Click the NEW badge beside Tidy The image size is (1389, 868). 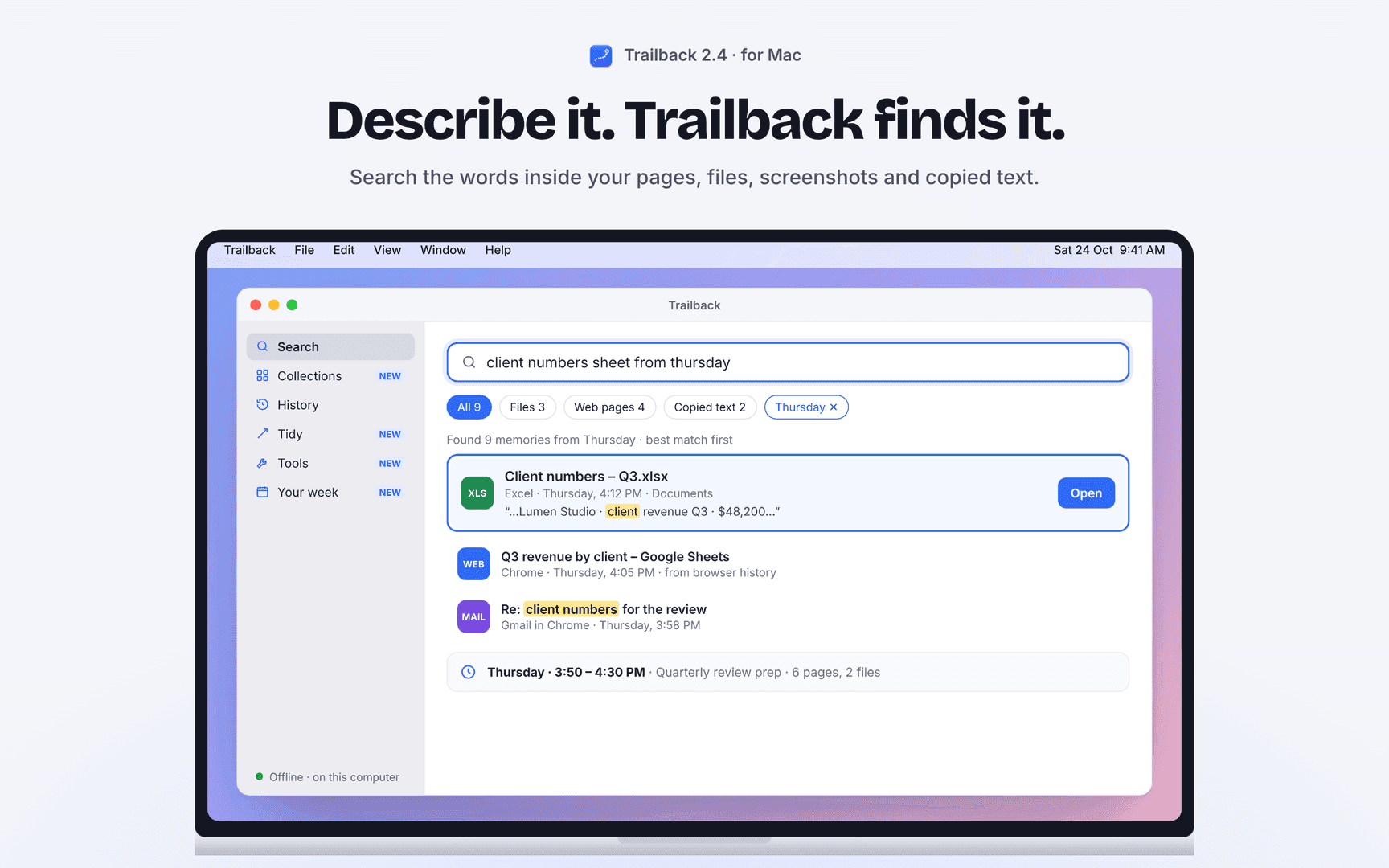pyautogui.click(x=390, y=434)
